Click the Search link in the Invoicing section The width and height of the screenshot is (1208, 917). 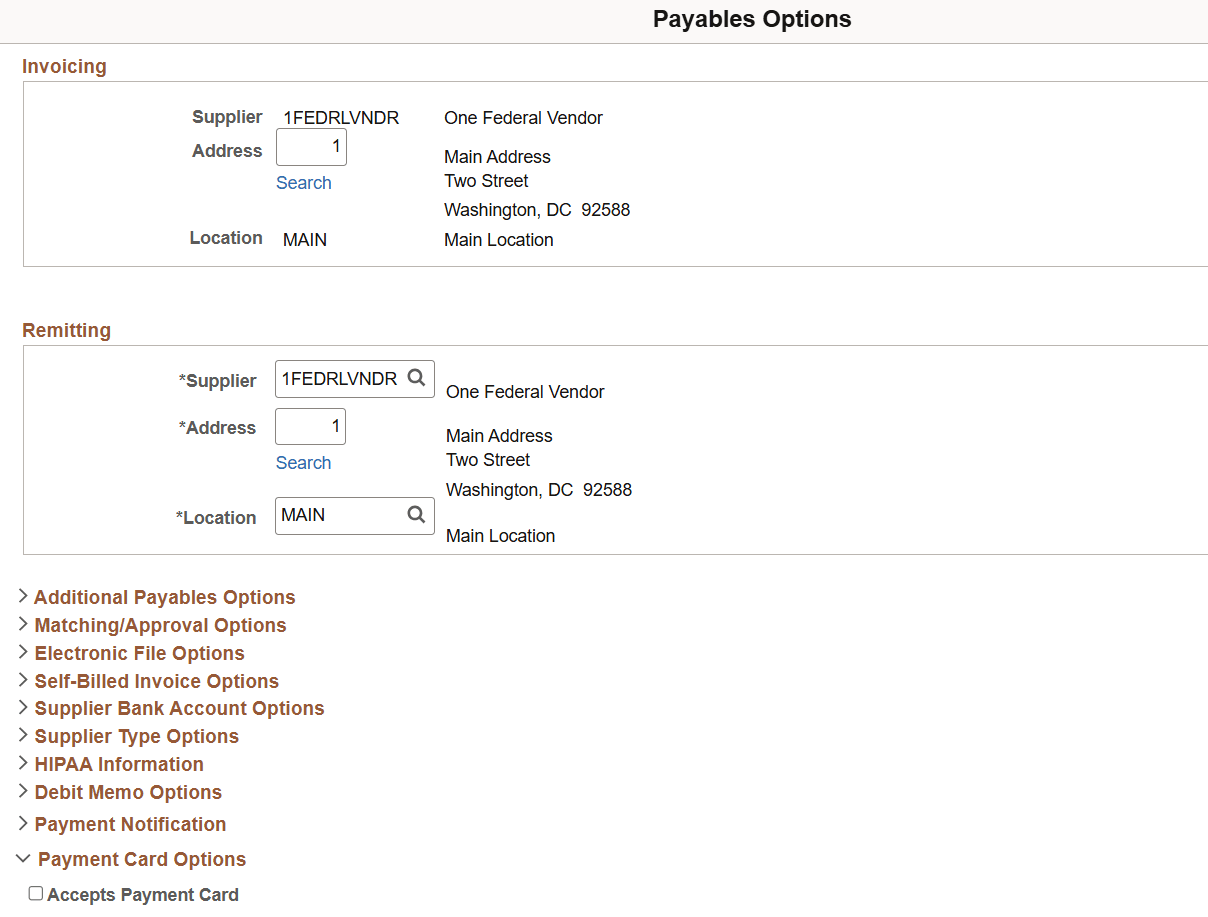304,182
